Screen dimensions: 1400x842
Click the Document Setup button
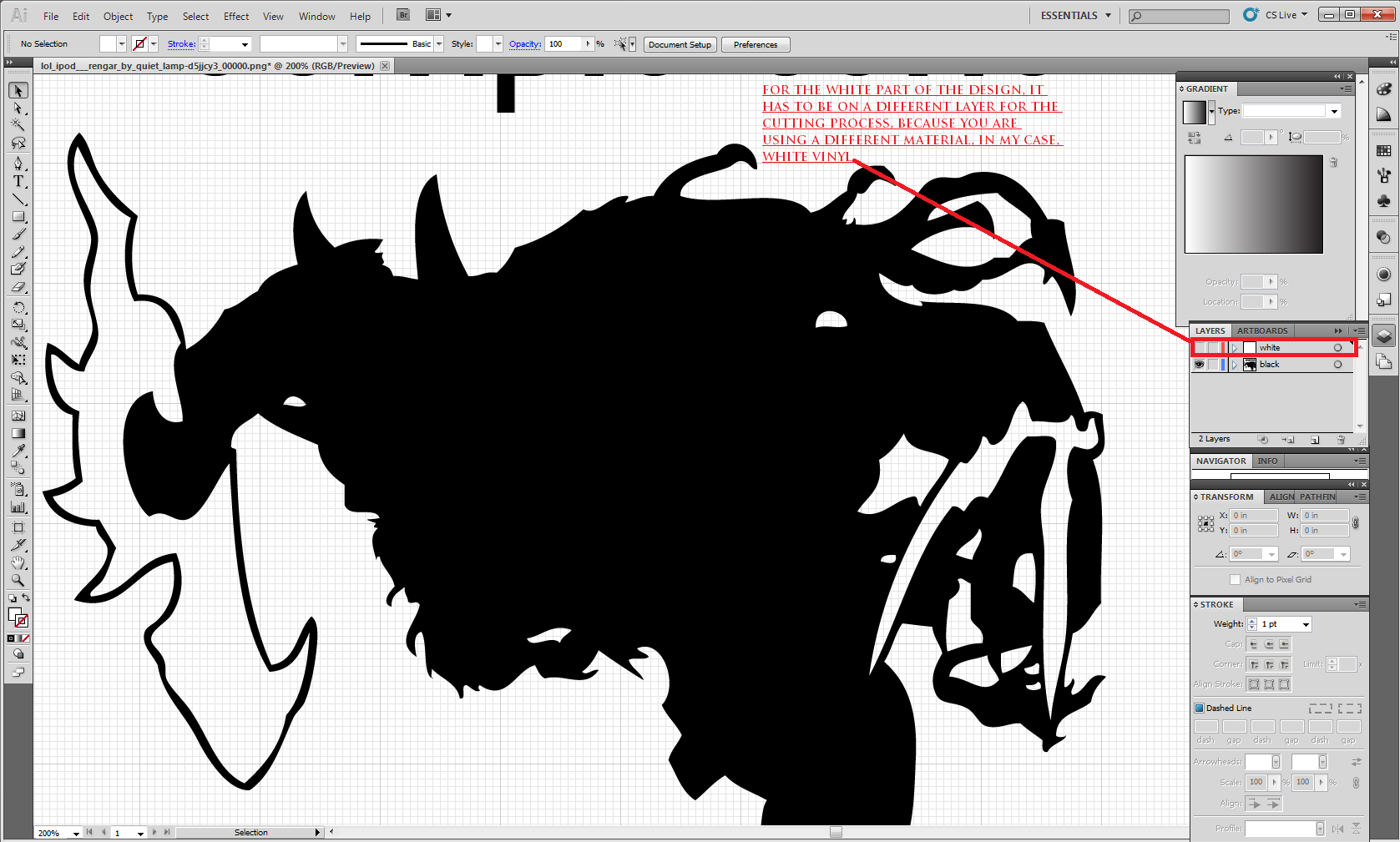680,44
